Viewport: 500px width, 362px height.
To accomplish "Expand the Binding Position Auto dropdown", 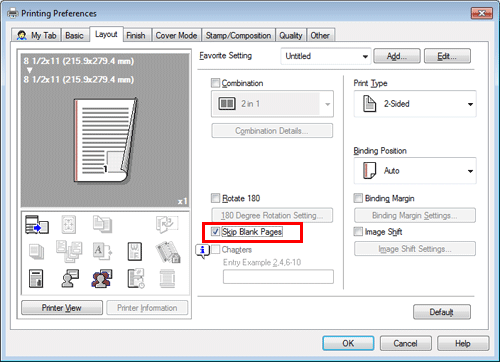I will [x=415, y=171].
